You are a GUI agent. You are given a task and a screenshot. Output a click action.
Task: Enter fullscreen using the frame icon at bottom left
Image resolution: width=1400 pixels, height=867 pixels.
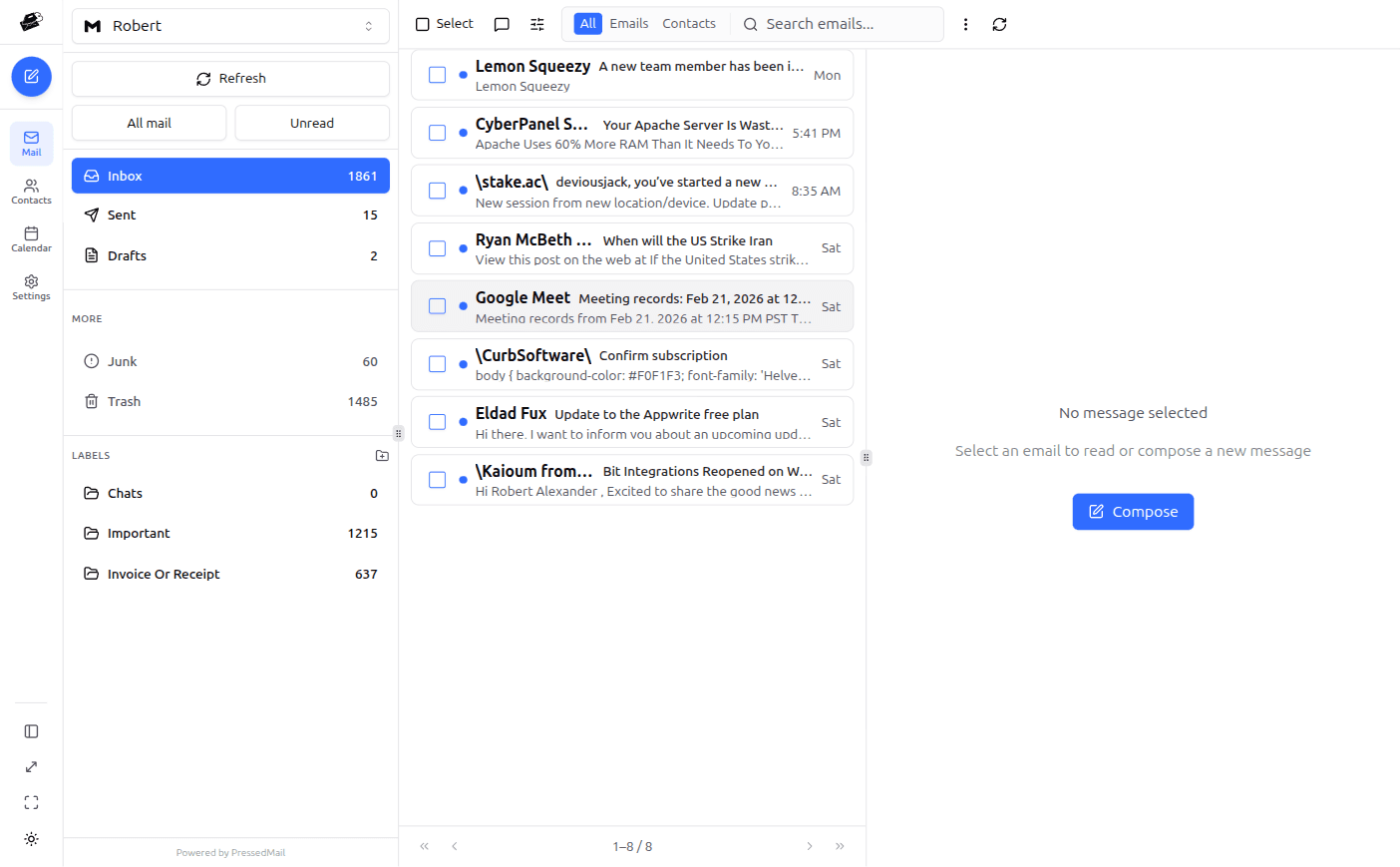31,802
